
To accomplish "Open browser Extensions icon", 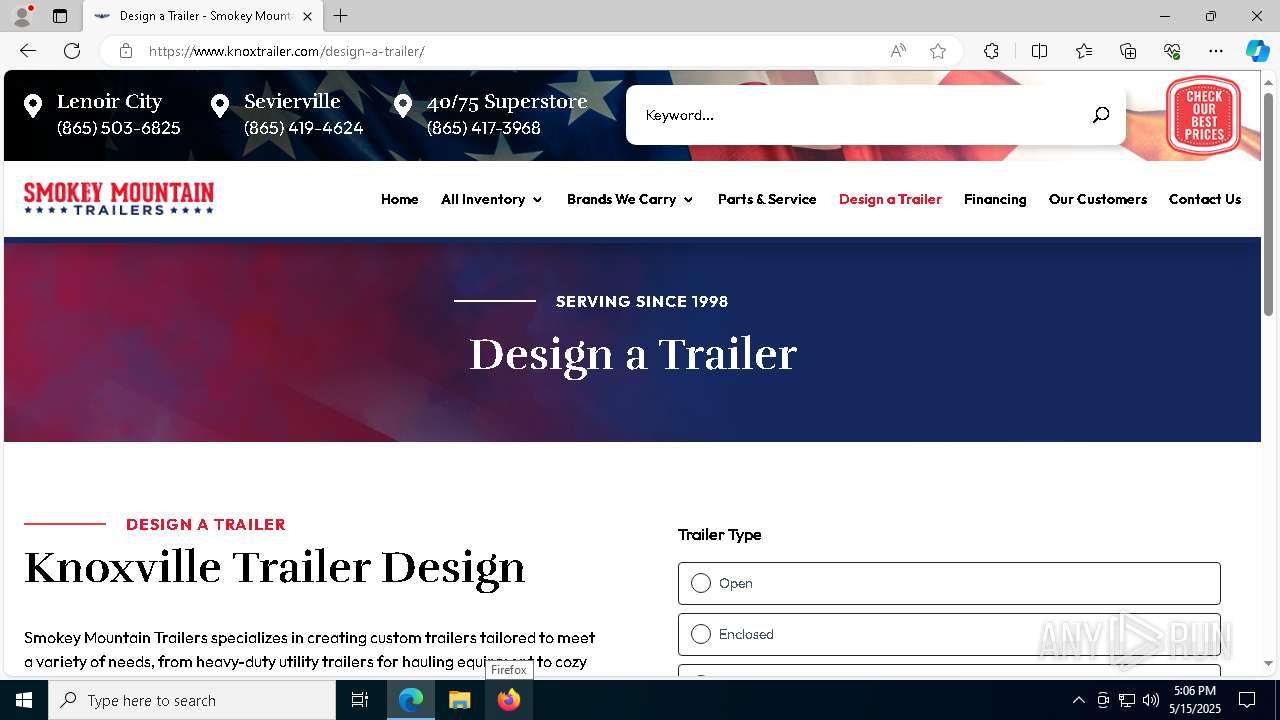I will pos(991,51).
